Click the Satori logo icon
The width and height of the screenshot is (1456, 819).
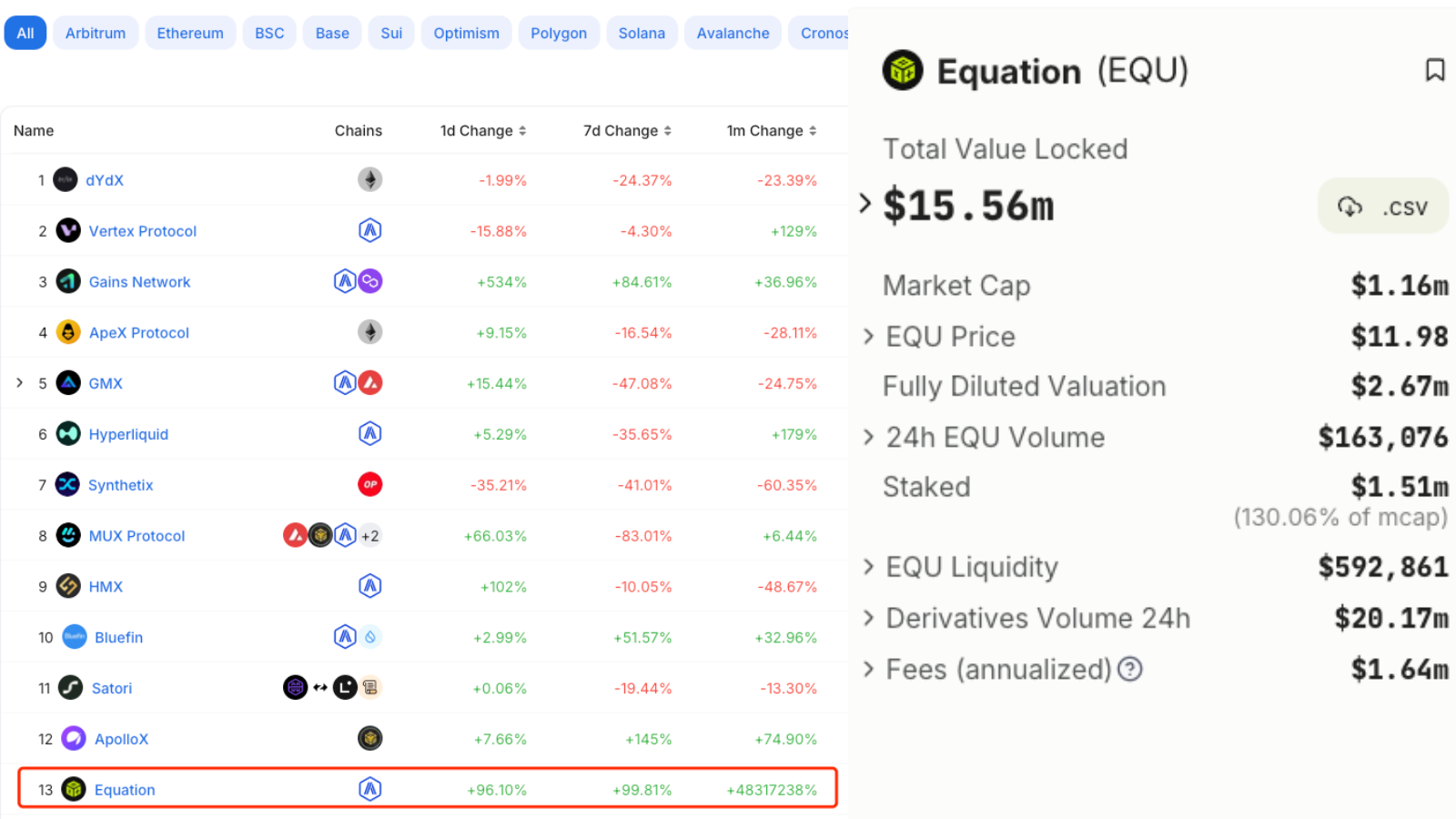(x=71, y=688)
